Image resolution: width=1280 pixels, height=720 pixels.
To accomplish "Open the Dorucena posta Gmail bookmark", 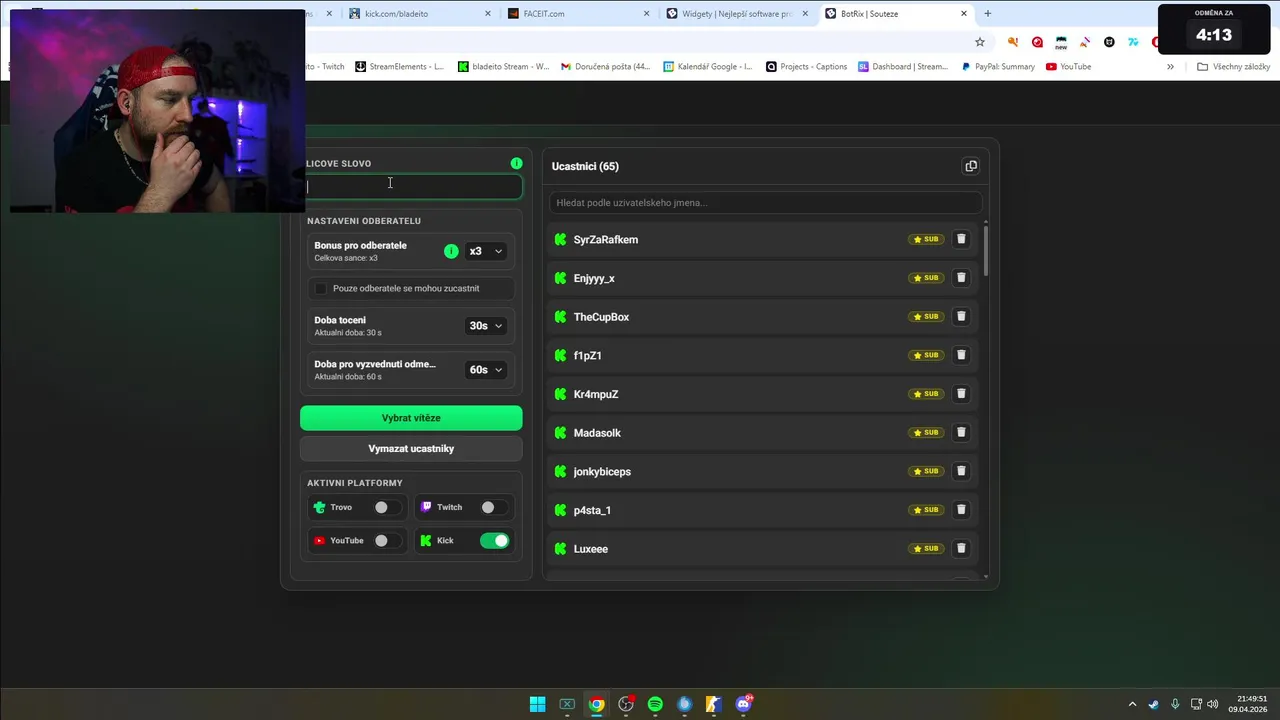I will (x=605, y=67).
